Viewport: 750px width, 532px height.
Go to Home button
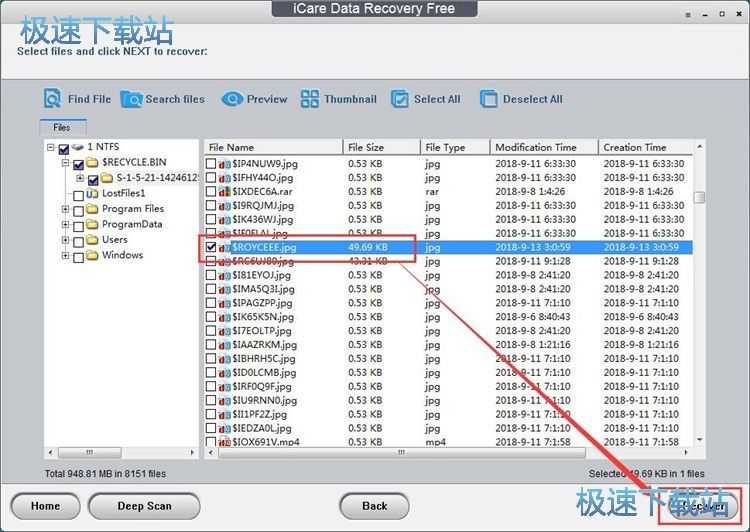(x=45, y=506)
